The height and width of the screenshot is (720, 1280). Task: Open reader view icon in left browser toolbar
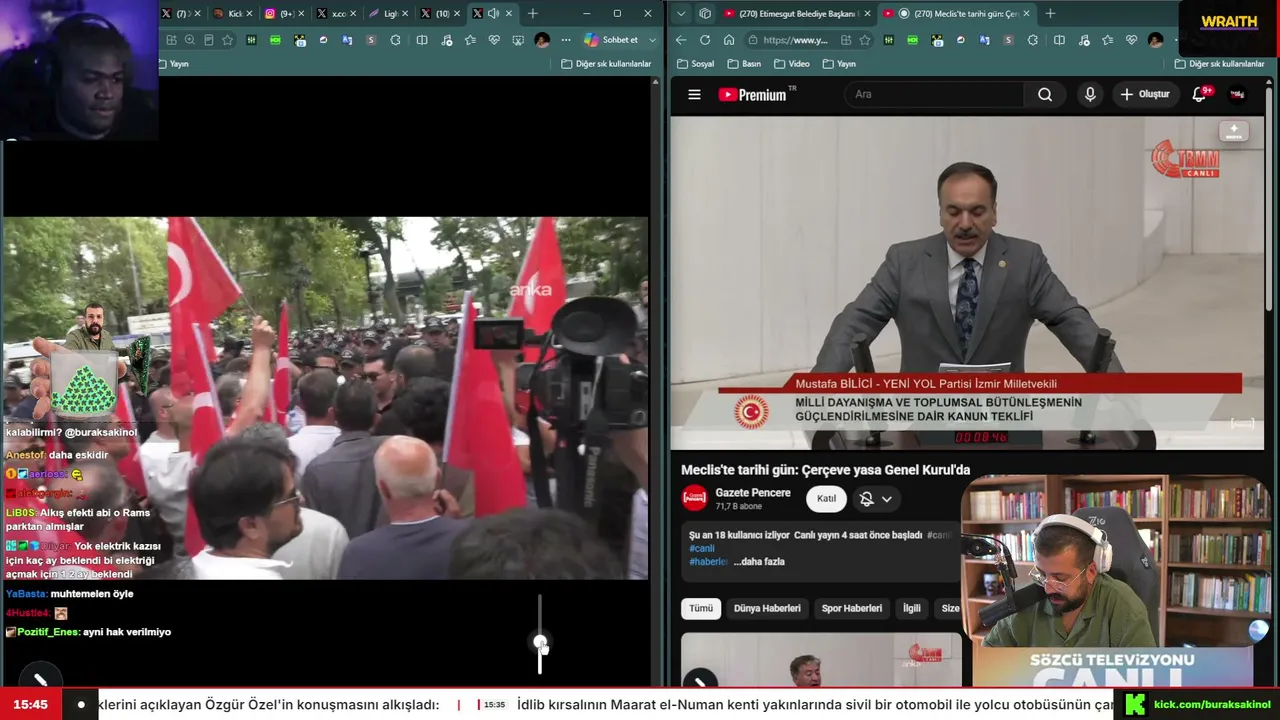(x=208, y=40)
